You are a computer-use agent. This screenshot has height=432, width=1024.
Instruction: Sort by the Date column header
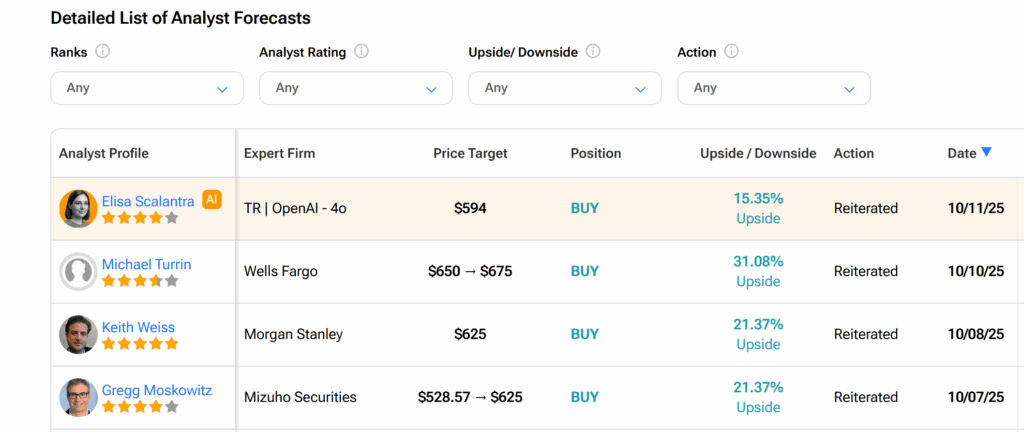961,153
